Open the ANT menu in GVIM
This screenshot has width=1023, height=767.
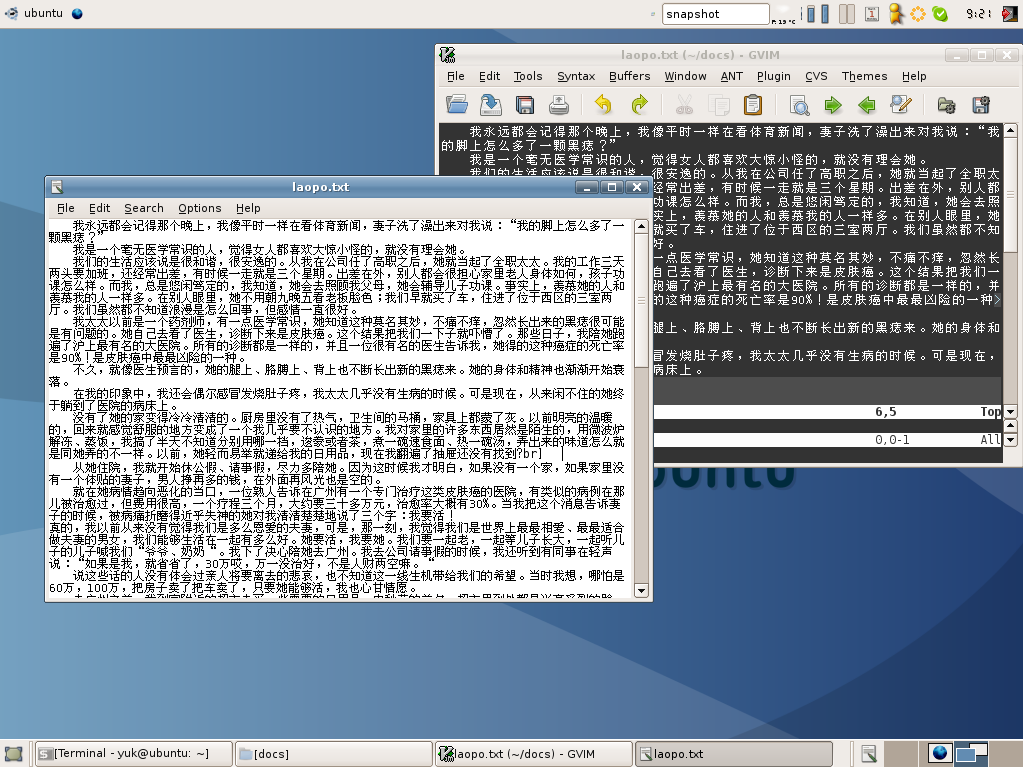pyautogui.click(x=731, y=76)
